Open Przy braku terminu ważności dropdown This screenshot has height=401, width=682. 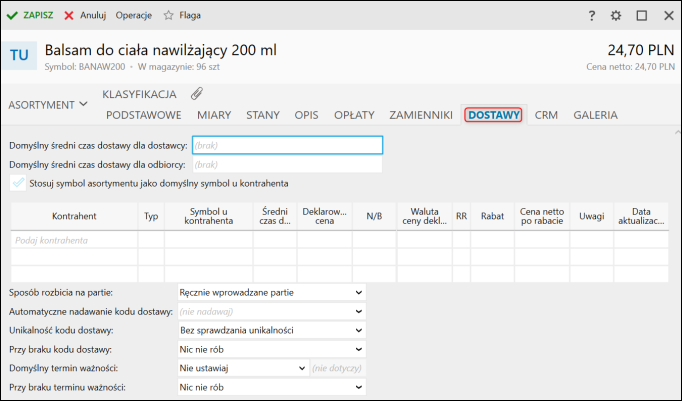coord(272,387)
